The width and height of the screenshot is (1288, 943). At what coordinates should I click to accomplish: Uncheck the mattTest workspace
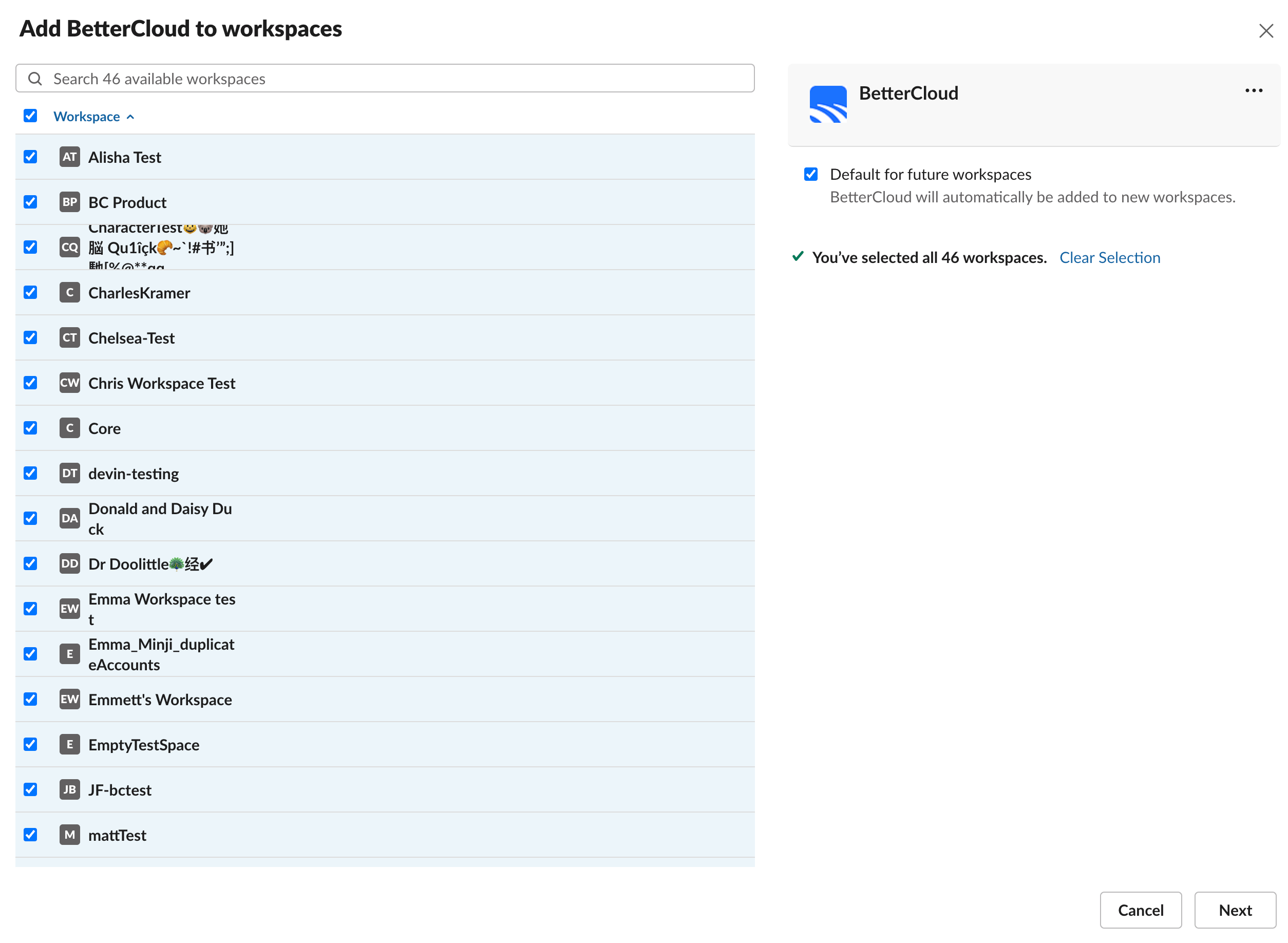coord(30,835)
